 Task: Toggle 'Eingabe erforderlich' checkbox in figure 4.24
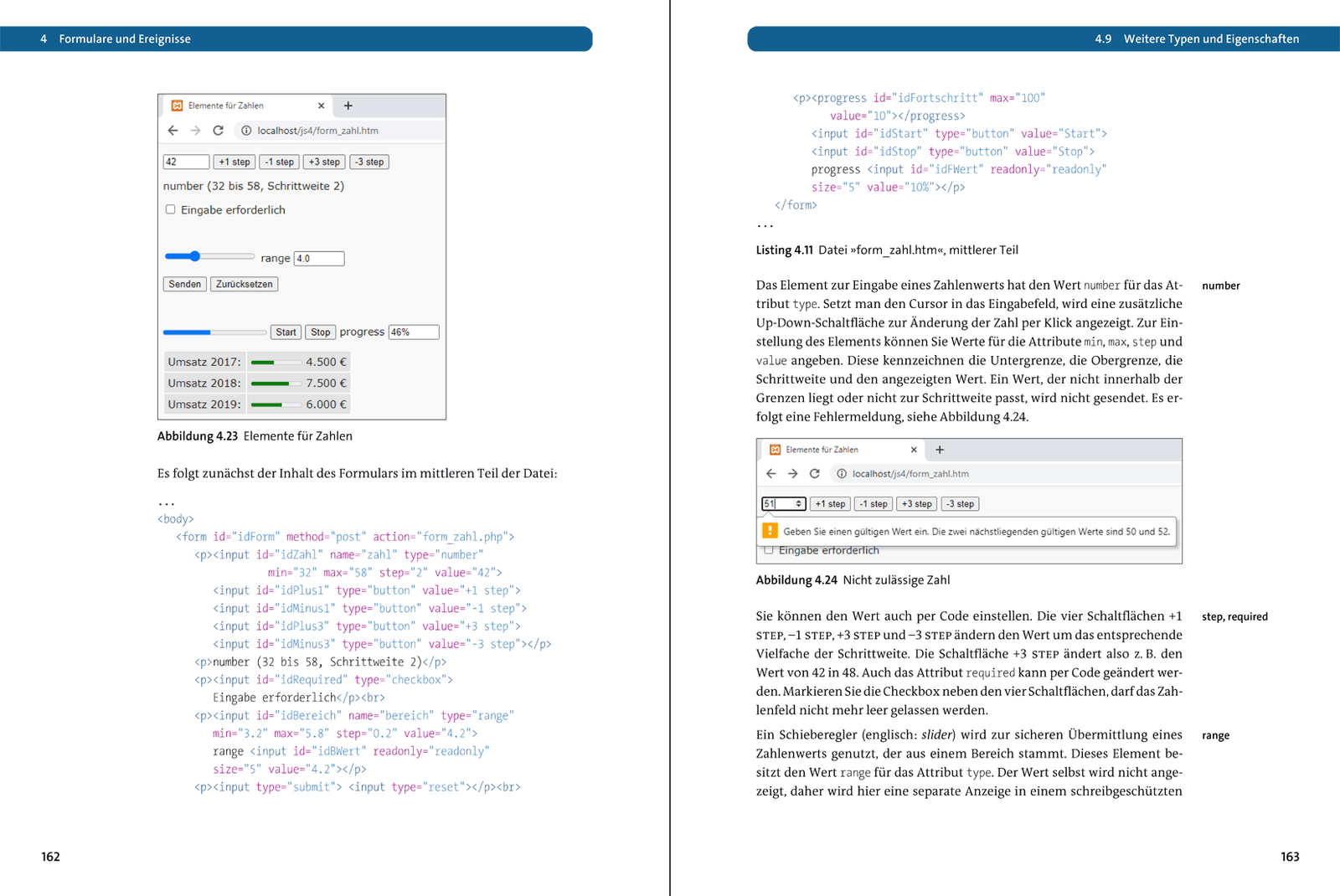coord(768,550)
